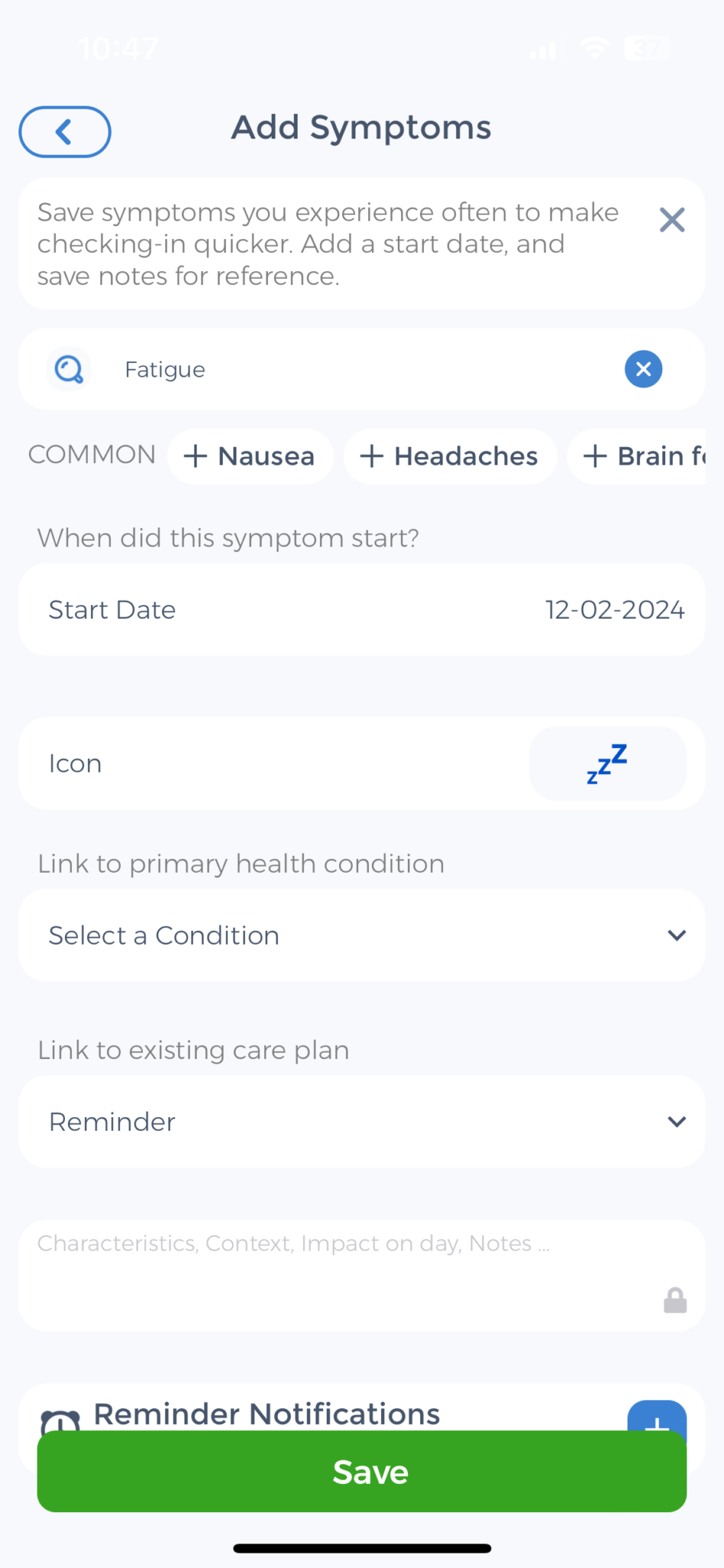Select the Fatigue search input
This screenshot has width=724, height=1568.
[x=306, y=369]
